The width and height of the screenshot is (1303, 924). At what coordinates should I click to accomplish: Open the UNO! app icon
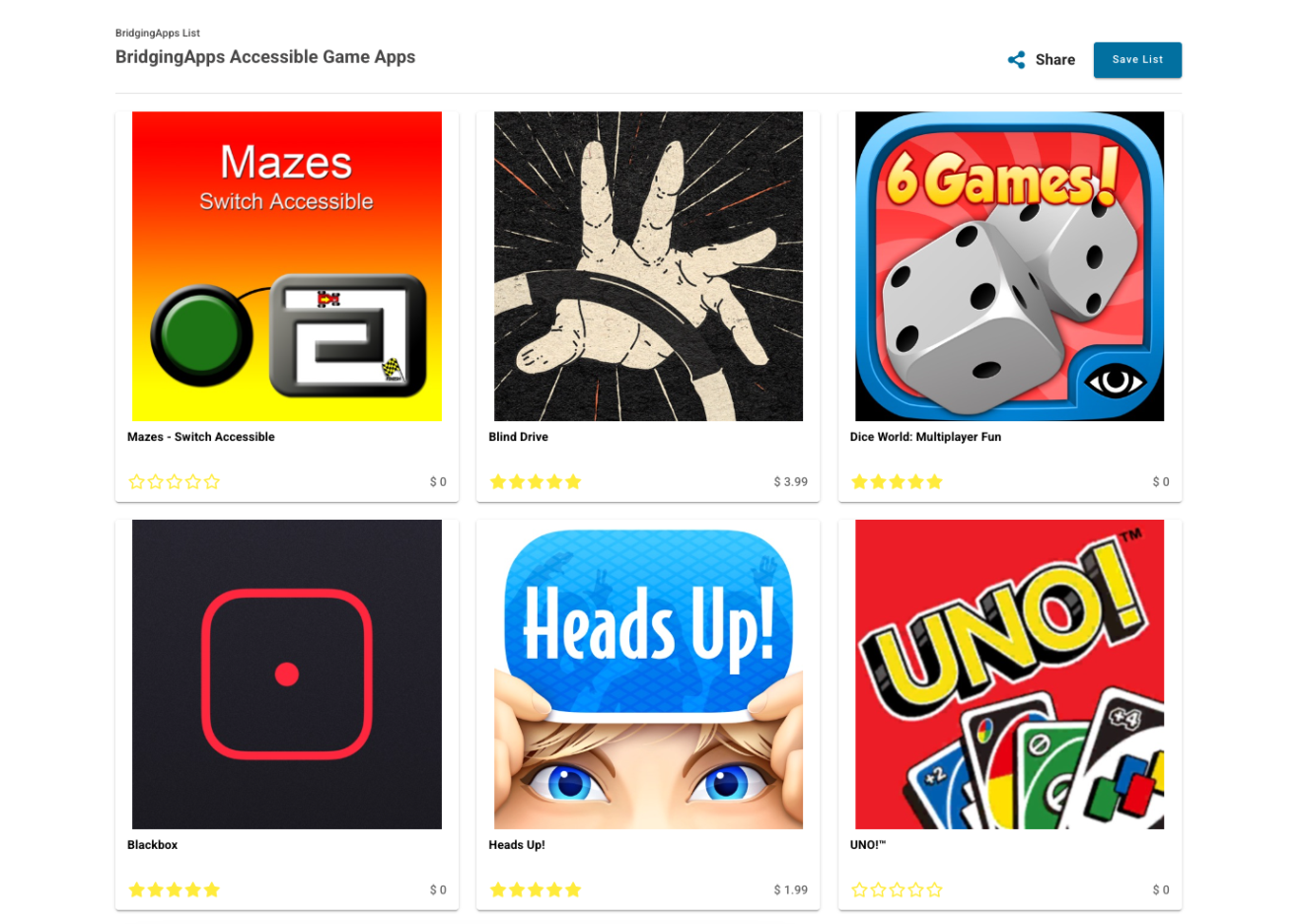pyautogui.click(x=1009, y=675)
